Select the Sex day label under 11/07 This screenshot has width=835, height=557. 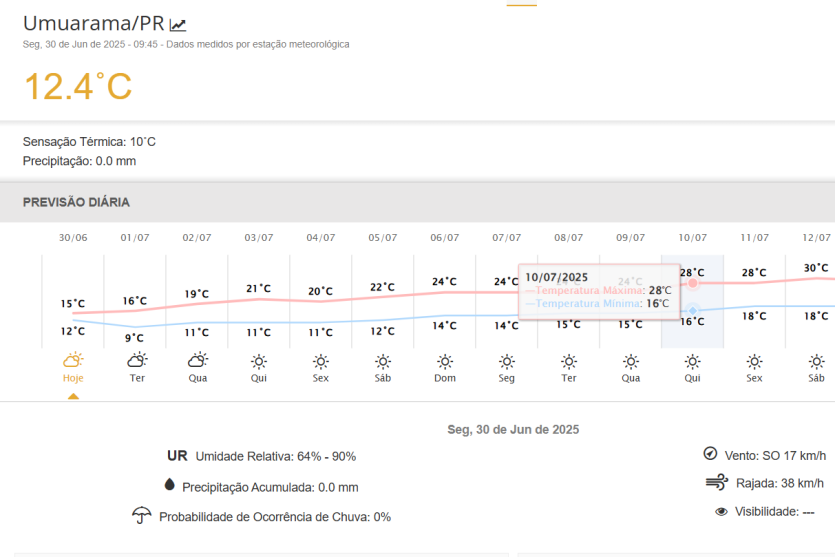(x=754, y=378)
